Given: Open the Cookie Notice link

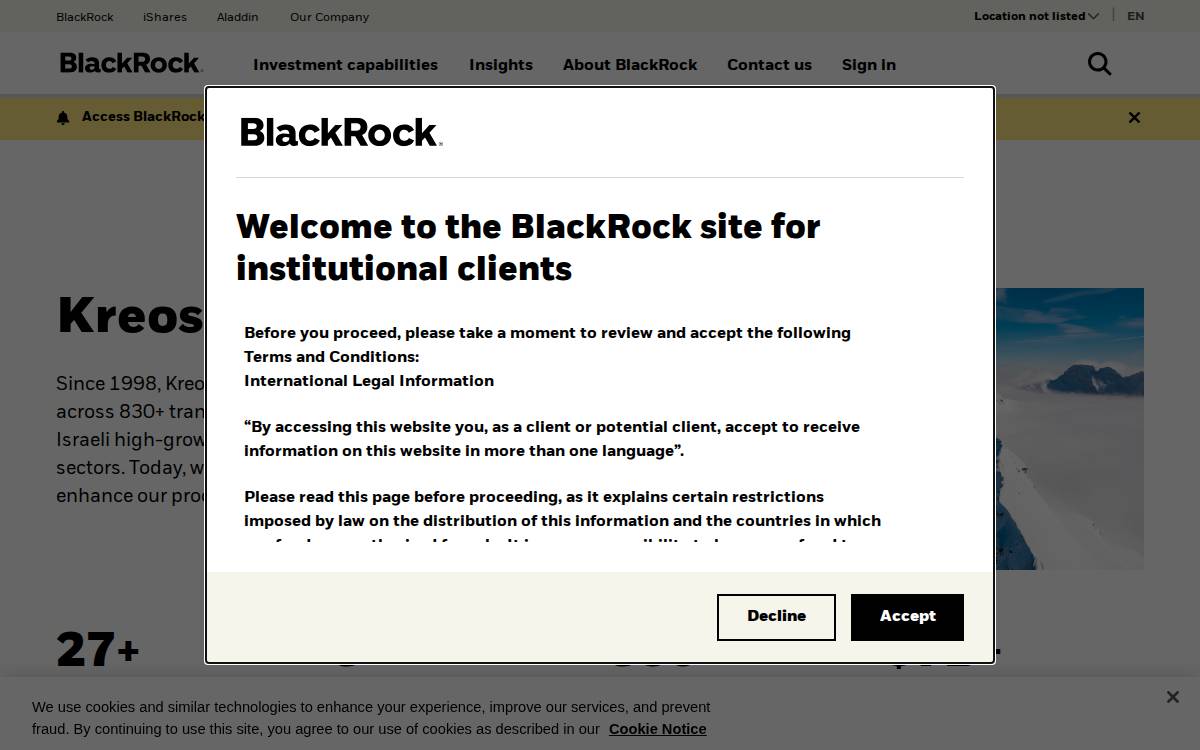Looking at the screenshot, I should (x=657, y=729).
